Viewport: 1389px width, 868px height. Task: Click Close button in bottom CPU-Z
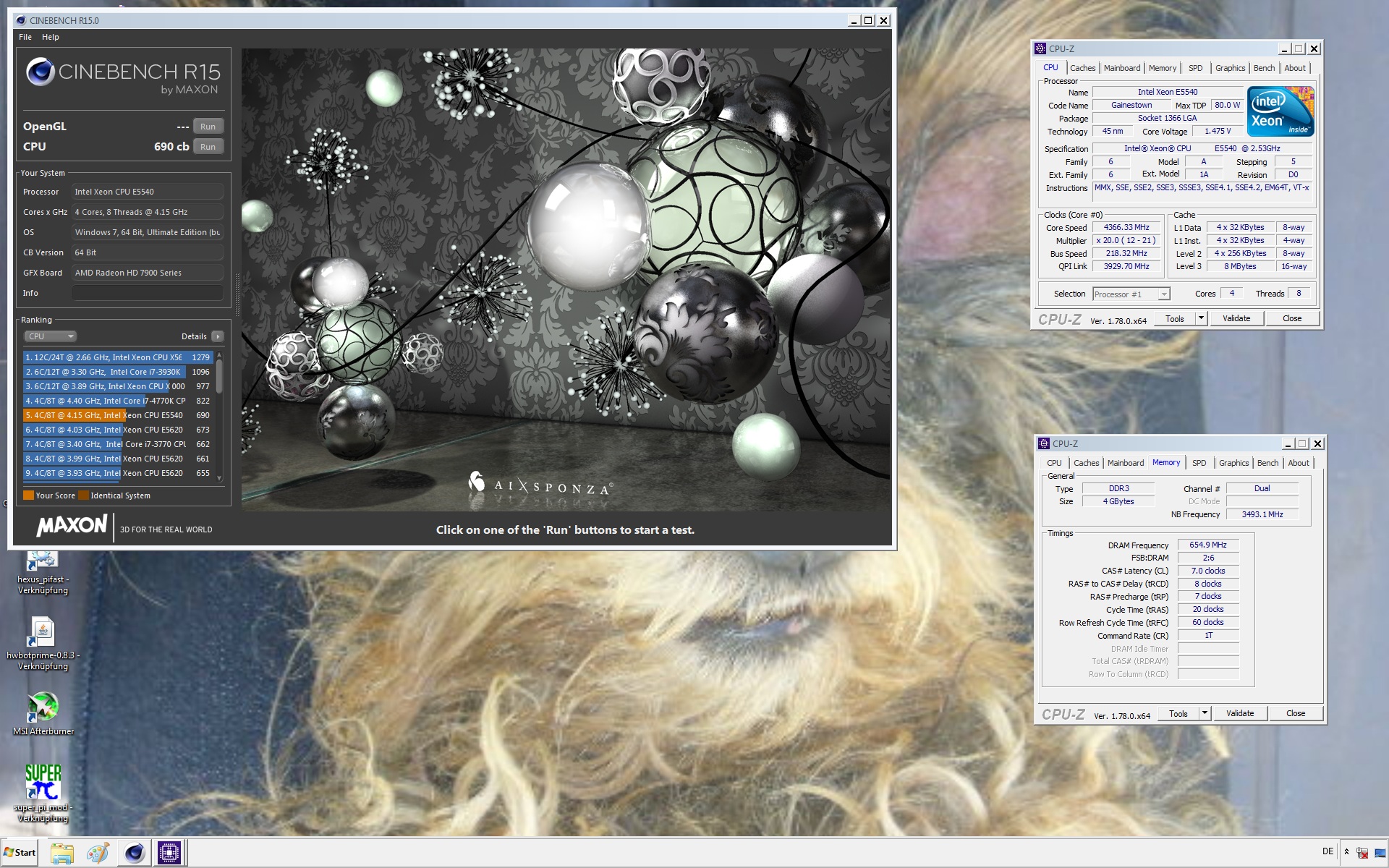coord(1296,714)
